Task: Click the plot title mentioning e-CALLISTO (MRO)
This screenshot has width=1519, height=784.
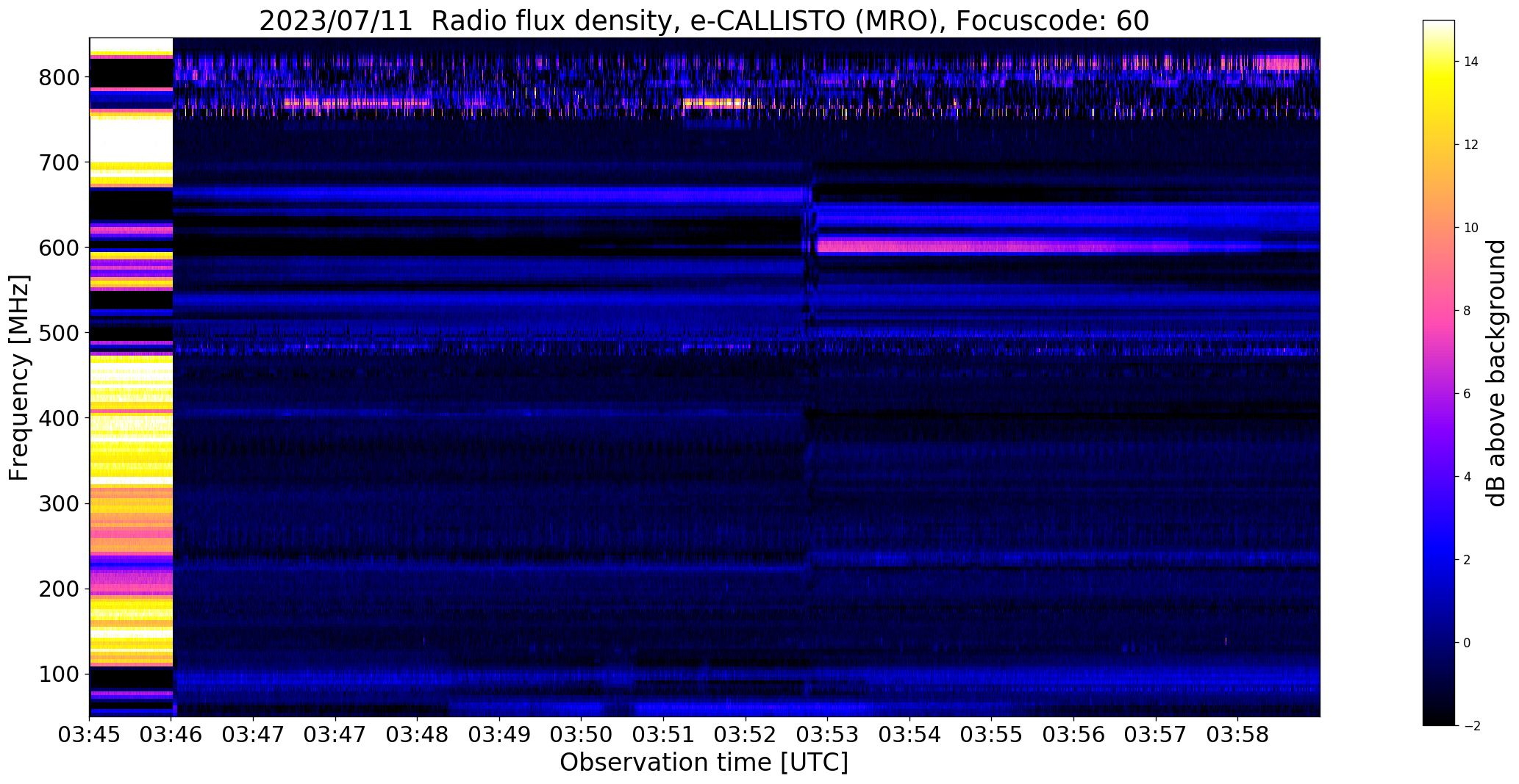Action: (704, 21)
